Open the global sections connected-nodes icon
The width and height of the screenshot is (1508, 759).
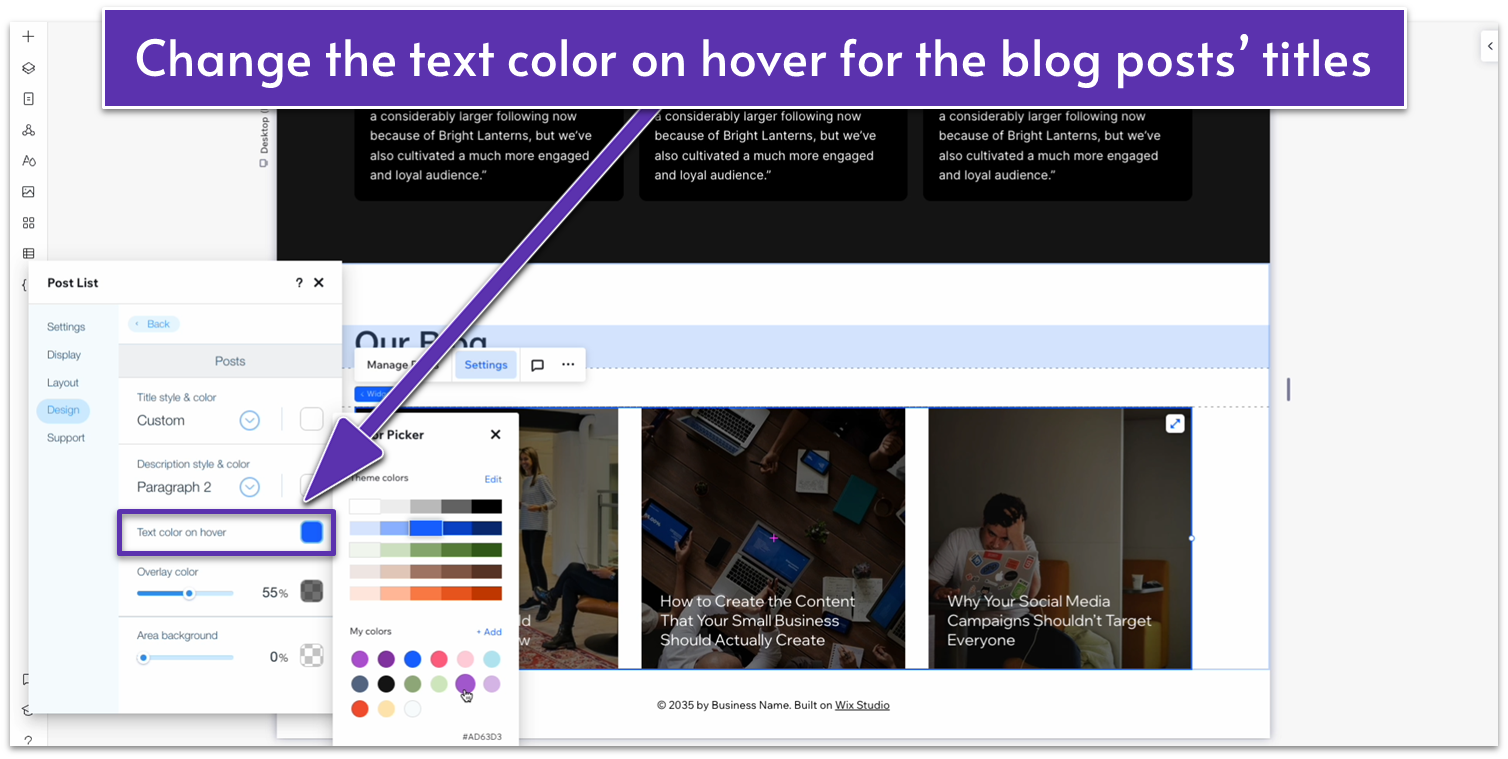point(28,130)
